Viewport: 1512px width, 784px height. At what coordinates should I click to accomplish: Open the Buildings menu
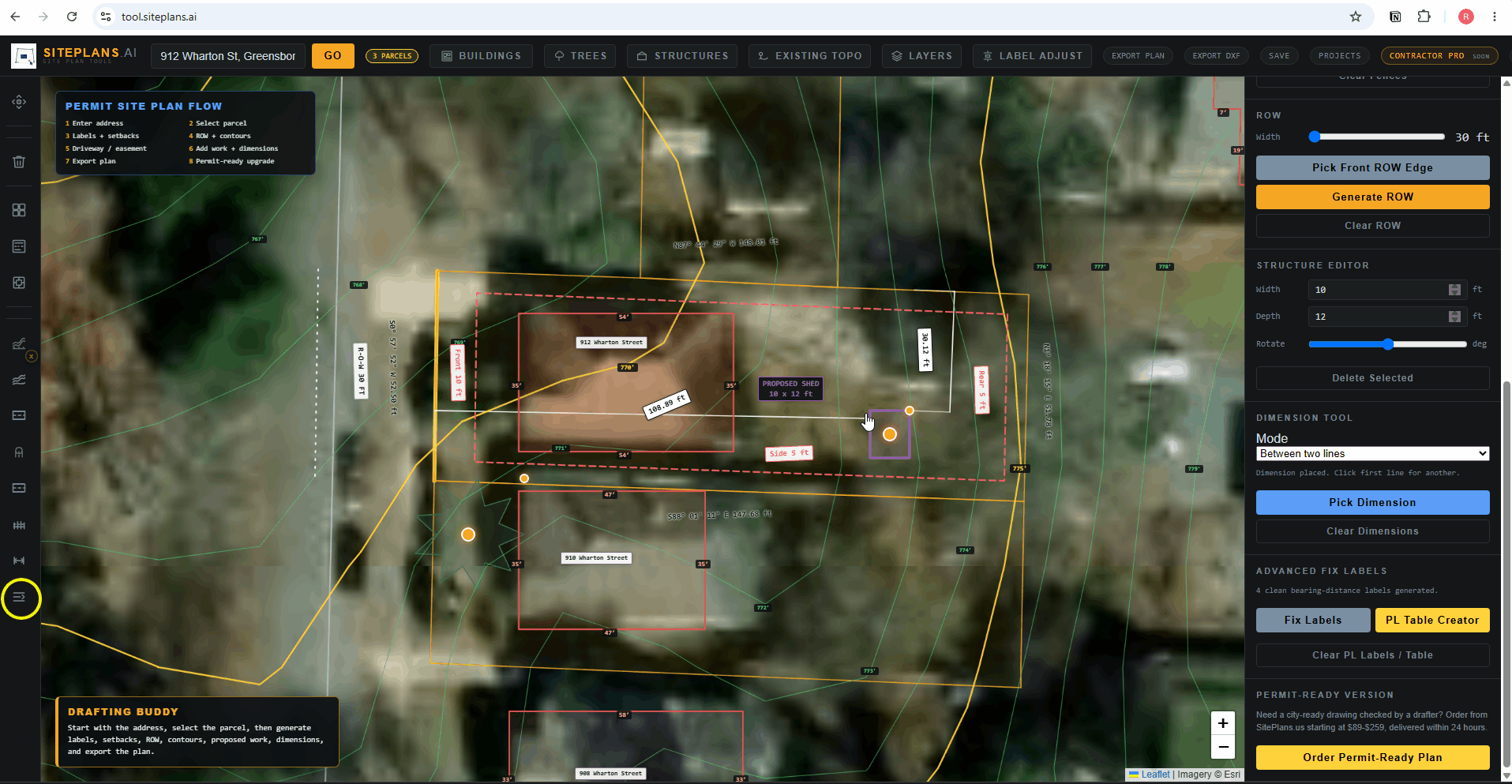481,56
